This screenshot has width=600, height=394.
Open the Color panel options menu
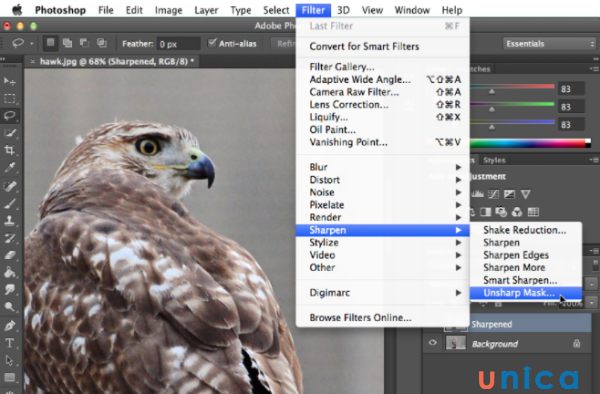594,69
